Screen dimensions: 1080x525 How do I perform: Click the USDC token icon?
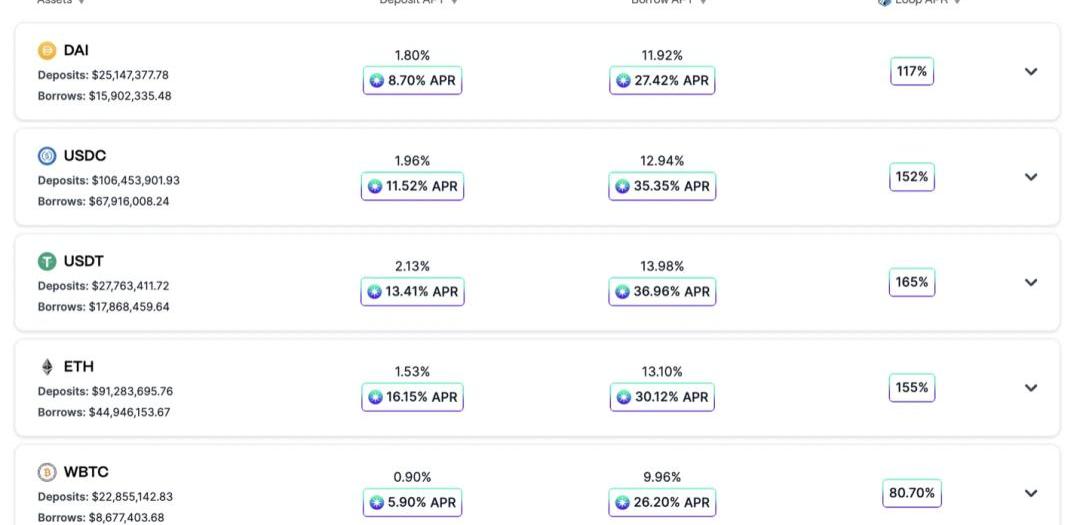click(47, 156)
